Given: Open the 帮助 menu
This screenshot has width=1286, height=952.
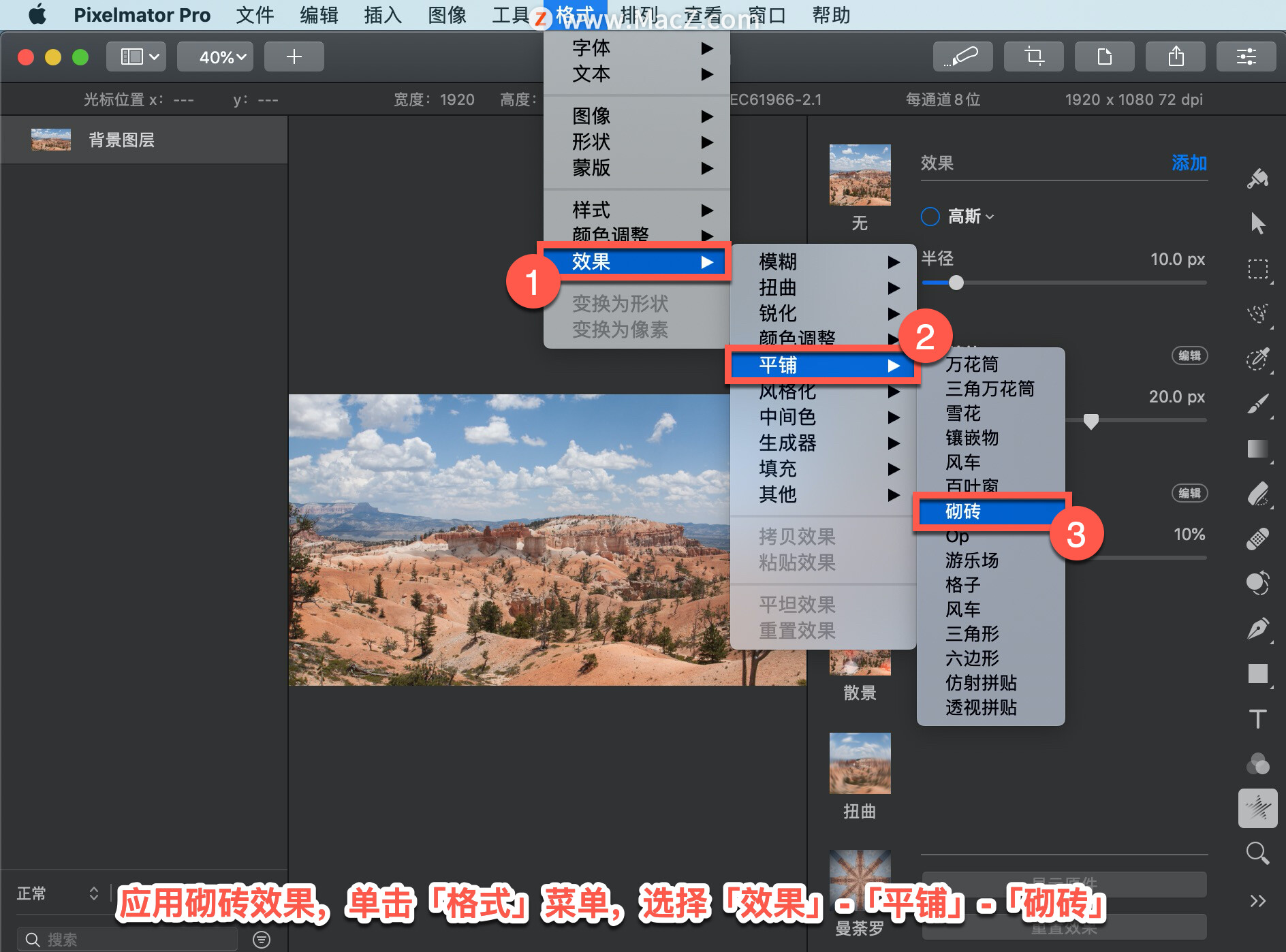Looking at the screenshot, I should 831,14.
